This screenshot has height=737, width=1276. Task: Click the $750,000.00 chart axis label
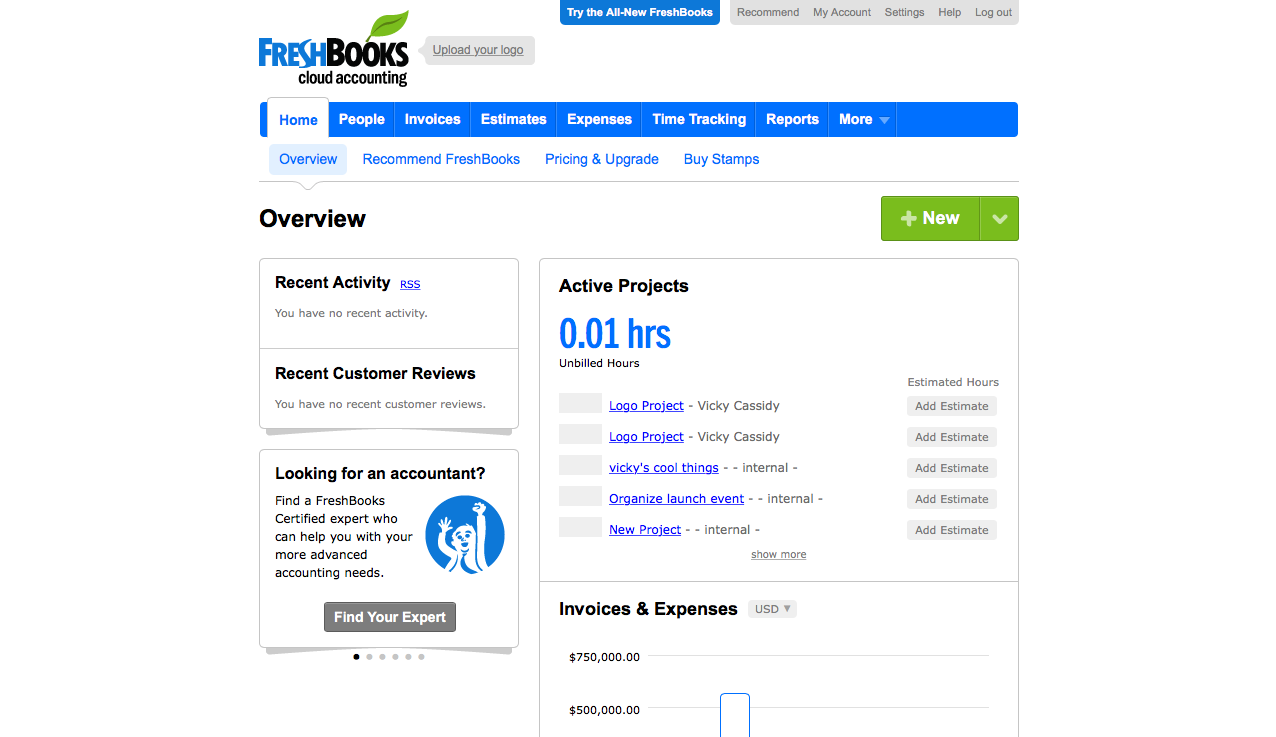(x=604, y=657)
